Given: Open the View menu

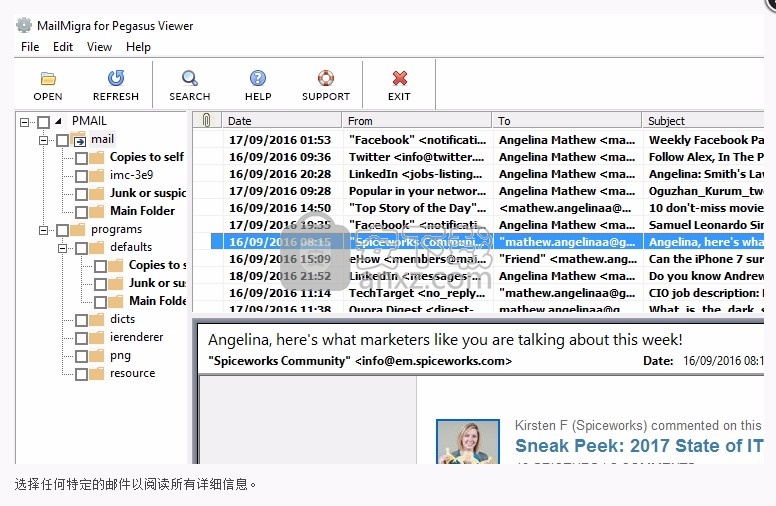Looking at the screenshot, I should tap(99, 47).
